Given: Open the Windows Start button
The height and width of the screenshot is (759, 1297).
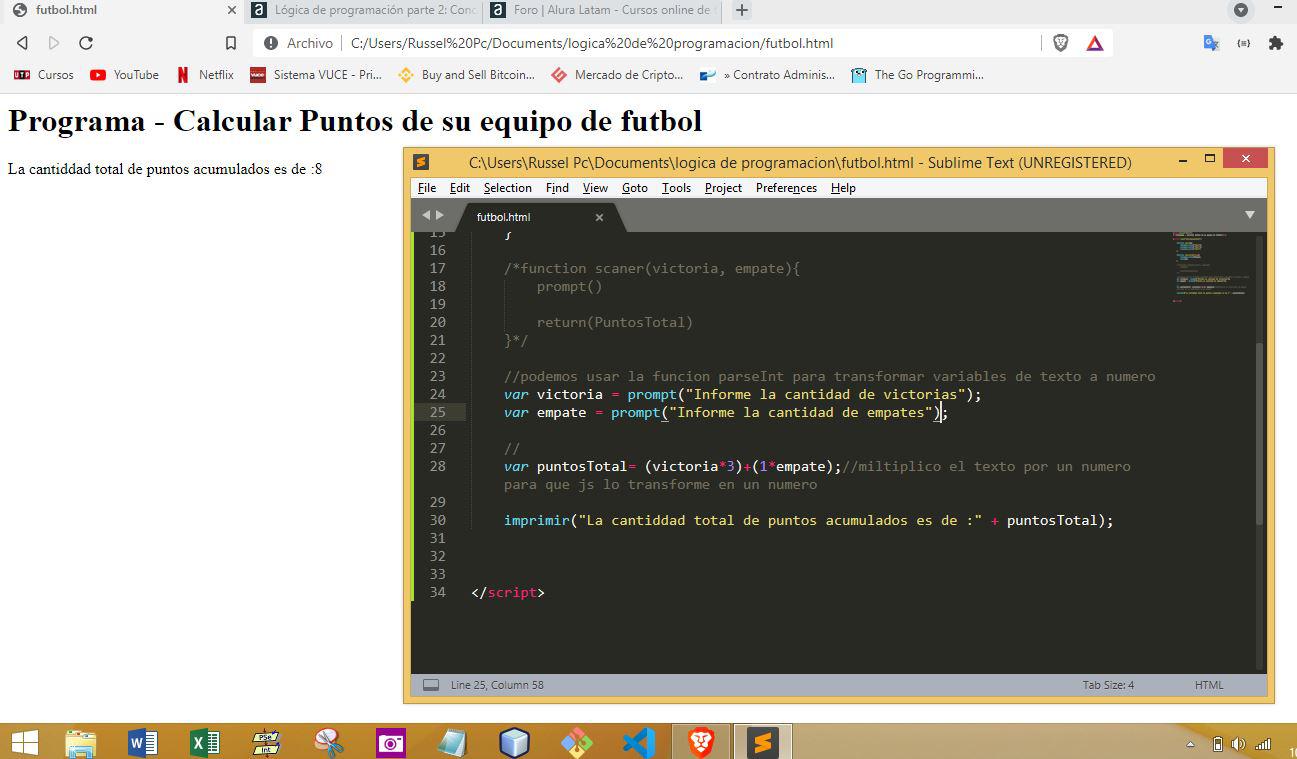Looking at the screenshot, I should click(x=24, y=742).
